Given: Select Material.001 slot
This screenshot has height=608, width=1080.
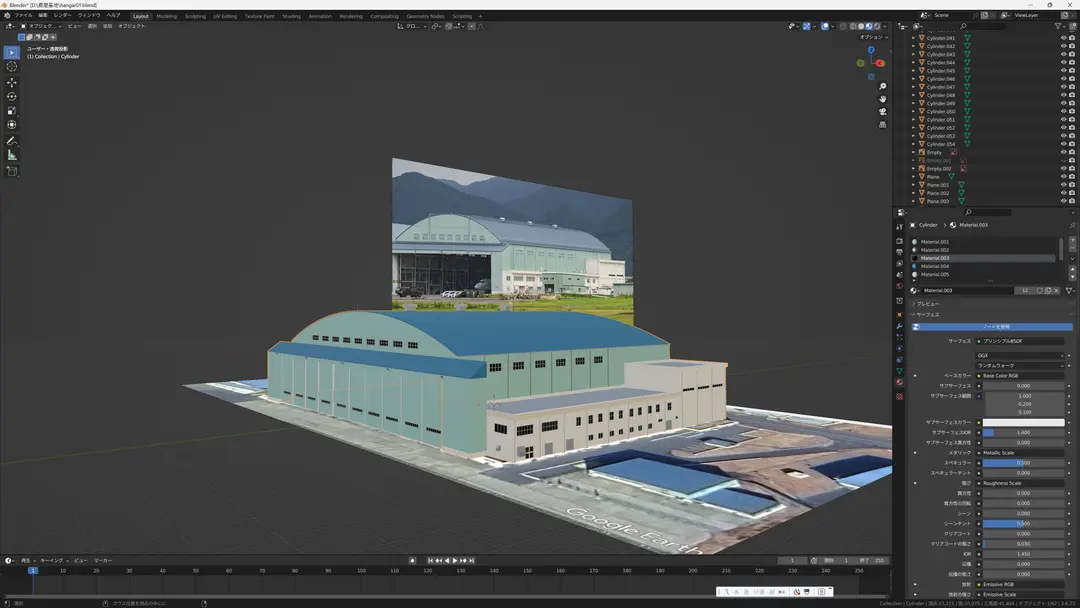Looking at the screenshot, I should point(984,242).
